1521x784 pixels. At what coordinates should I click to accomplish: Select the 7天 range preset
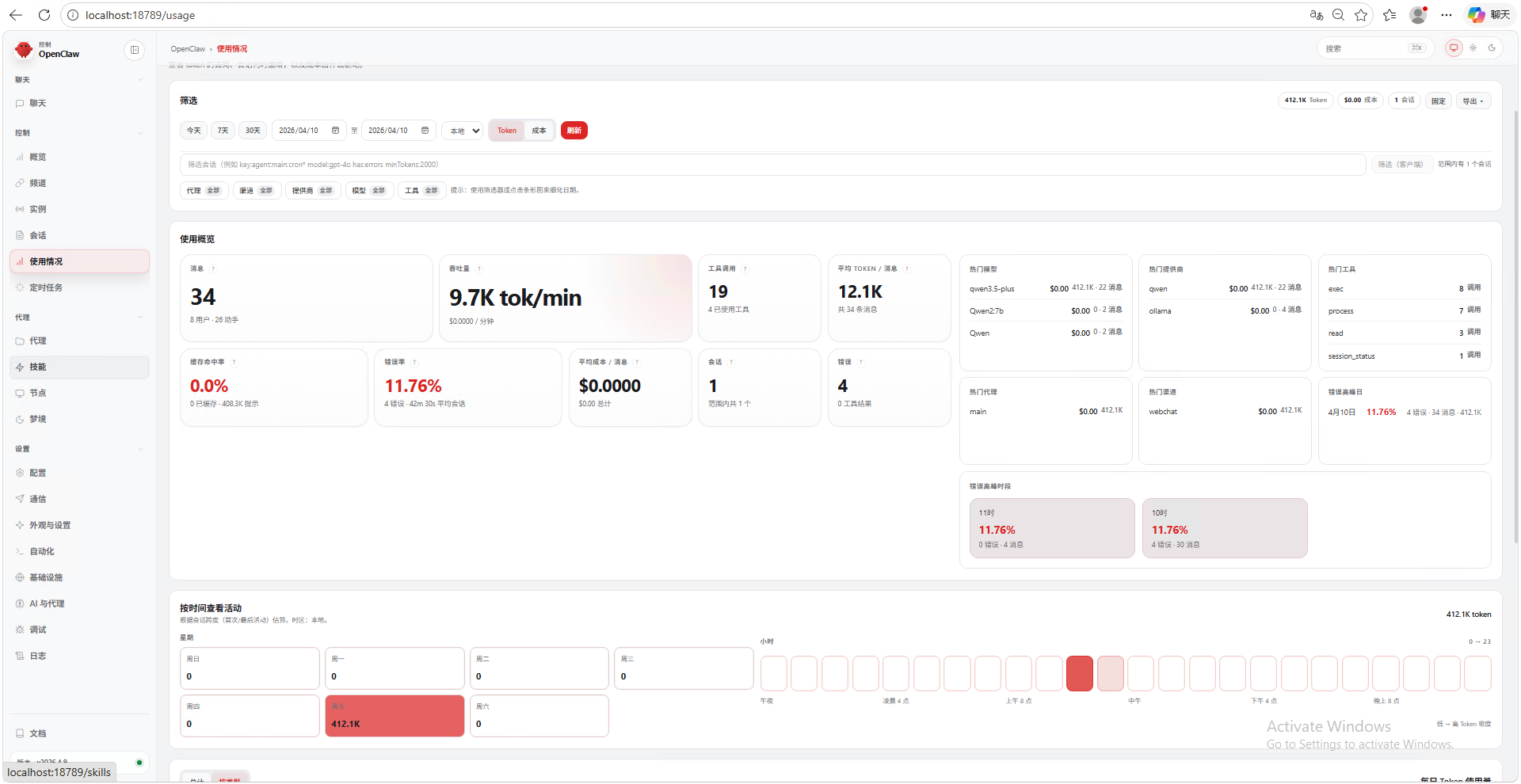[x=223, y=131]
